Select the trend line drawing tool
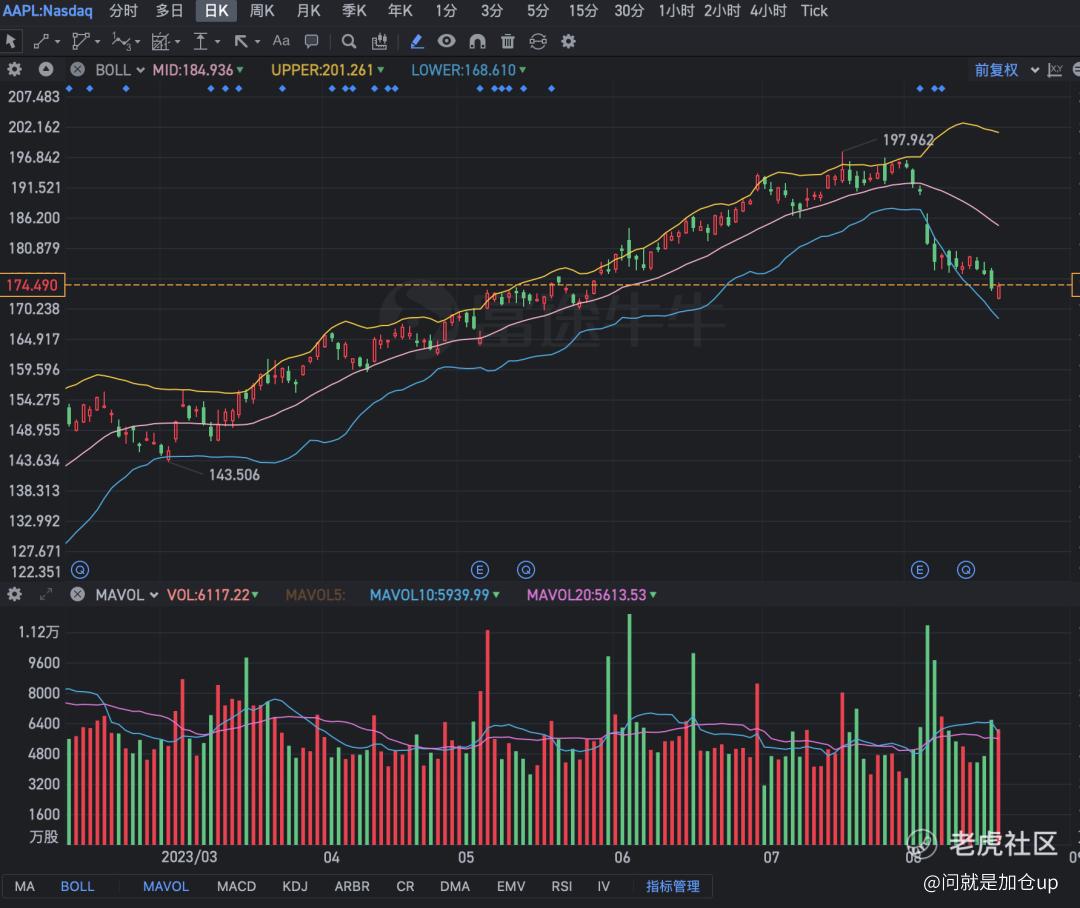 point(41,41)
